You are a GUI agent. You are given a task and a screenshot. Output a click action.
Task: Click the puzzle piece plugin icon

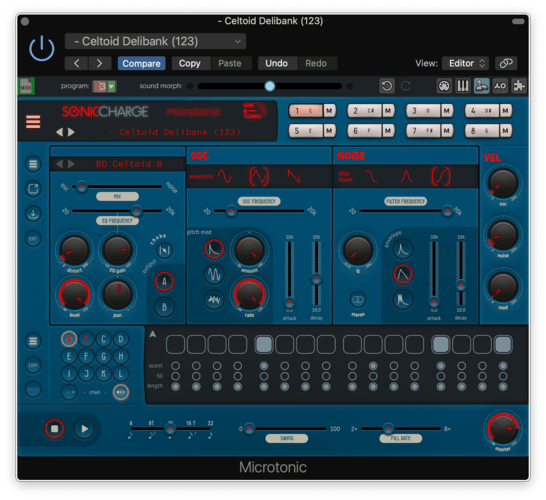(519, 86)
